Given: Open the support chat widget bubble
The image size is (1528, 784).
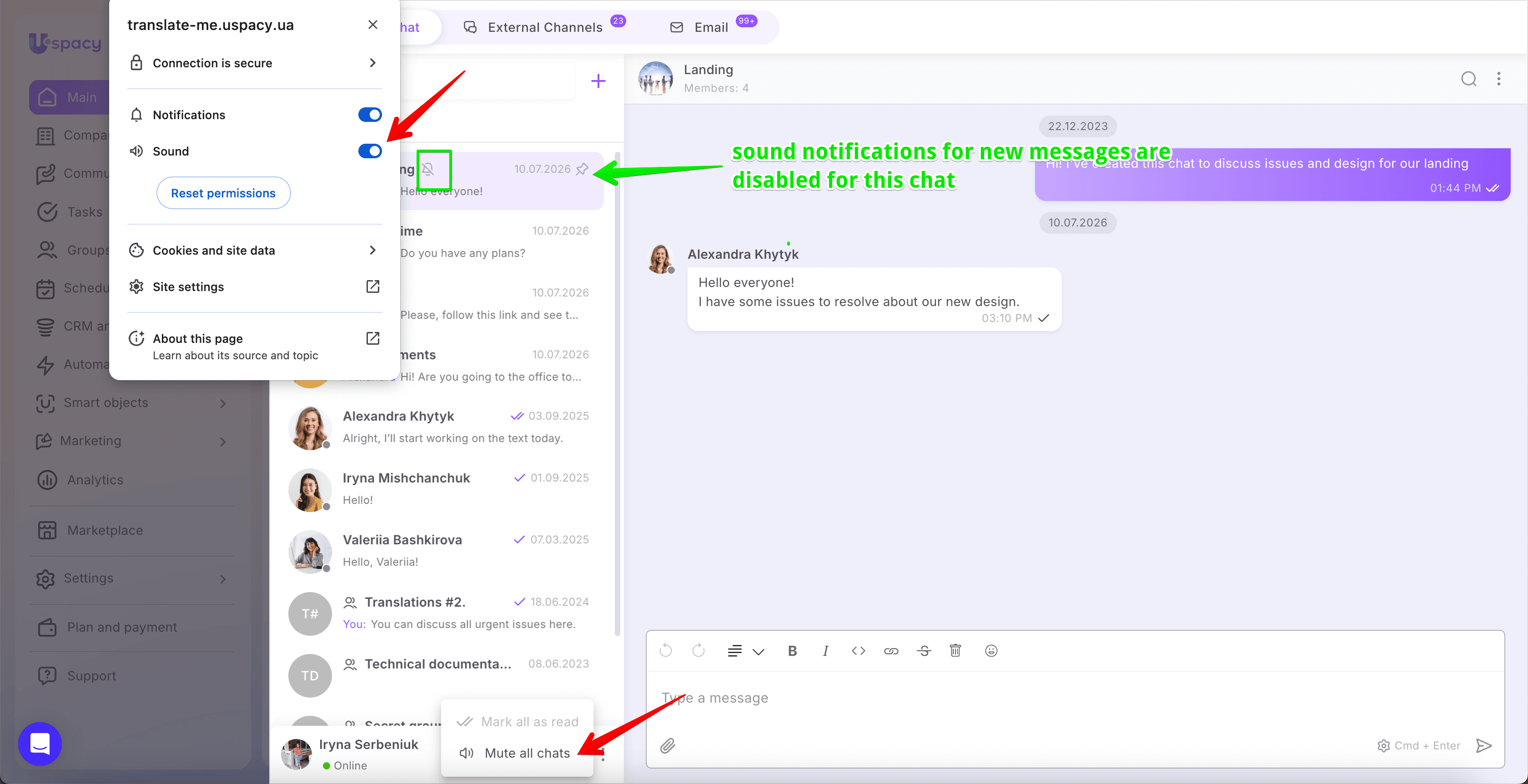Looking at the screenshot, I should click(40, 743).
